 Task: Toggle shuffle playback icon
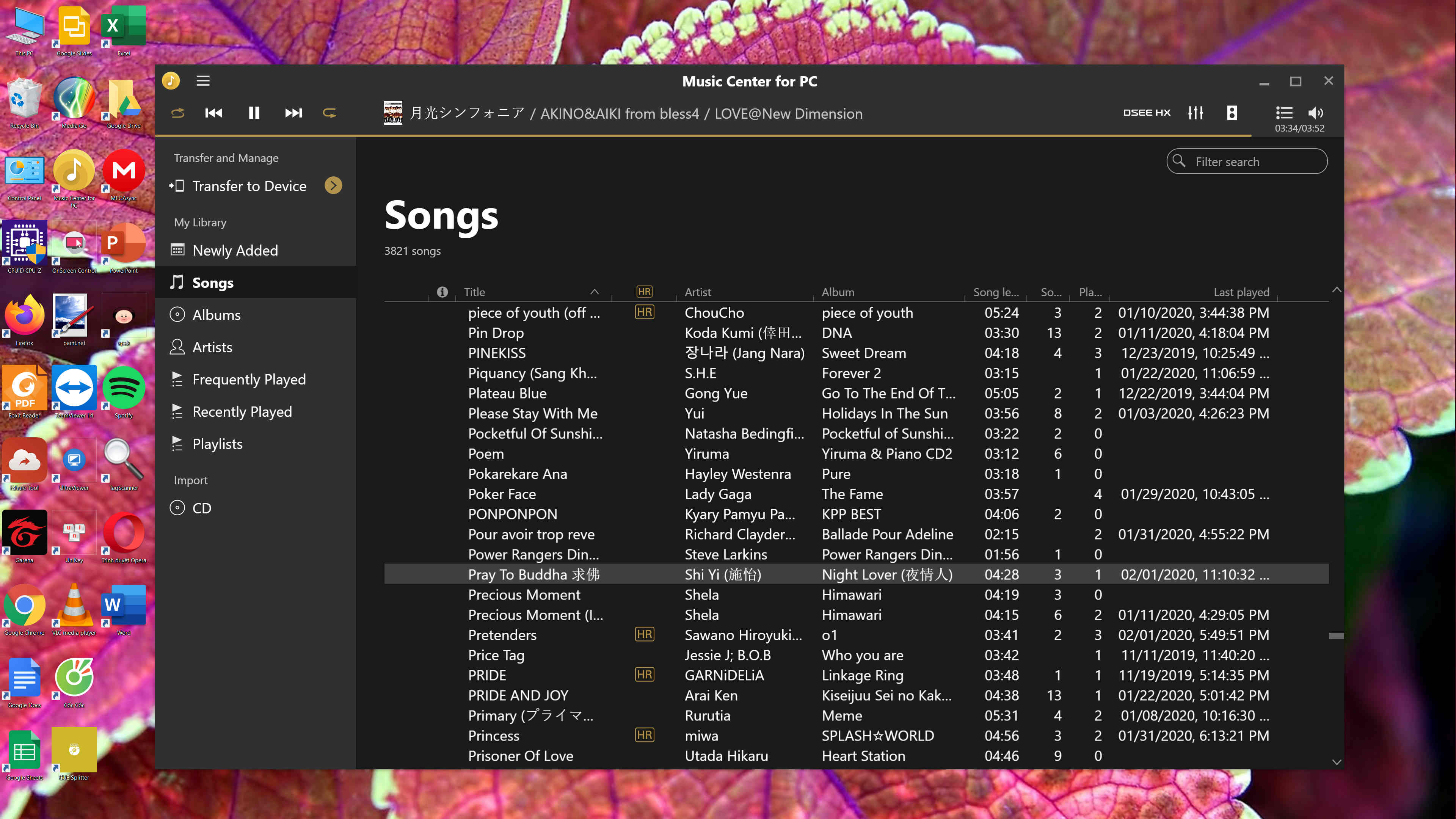178,113
